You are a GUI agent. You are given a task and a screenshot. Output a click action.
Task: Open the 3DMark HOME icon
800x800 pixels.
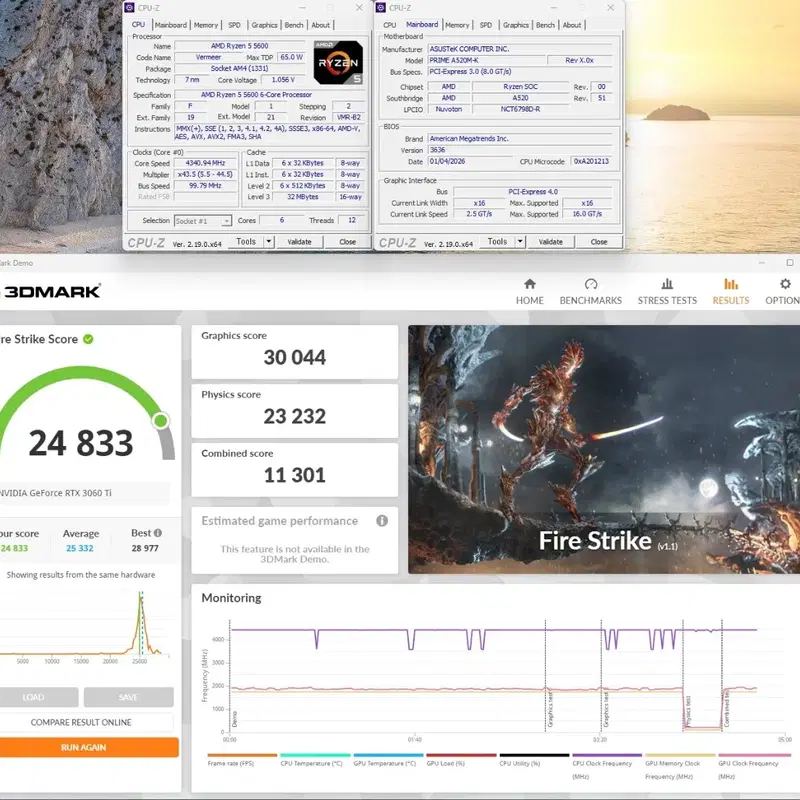click(x=530, y=284)
